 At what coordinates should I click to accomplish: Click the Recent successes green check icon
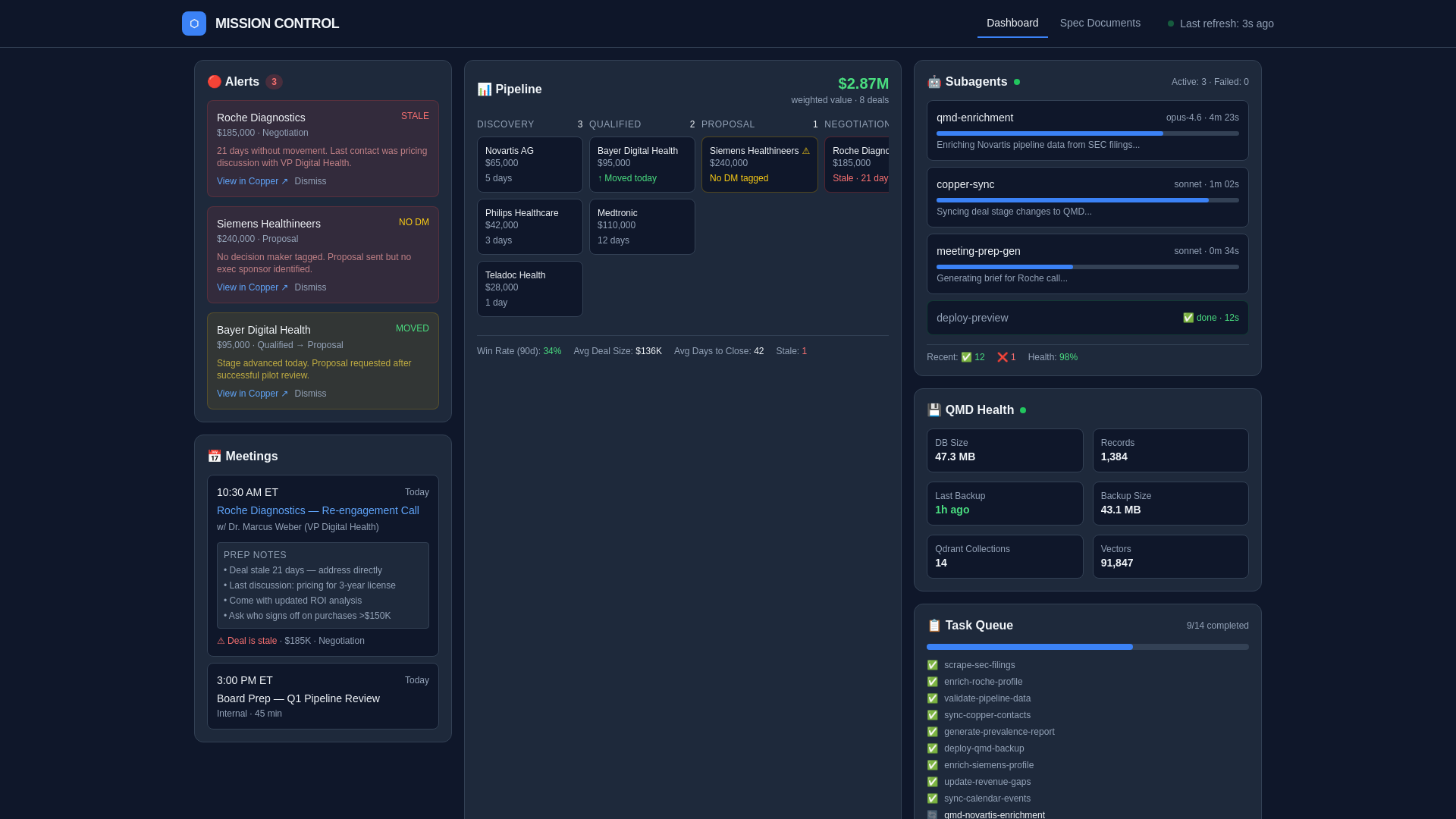(x=966, y=357)
